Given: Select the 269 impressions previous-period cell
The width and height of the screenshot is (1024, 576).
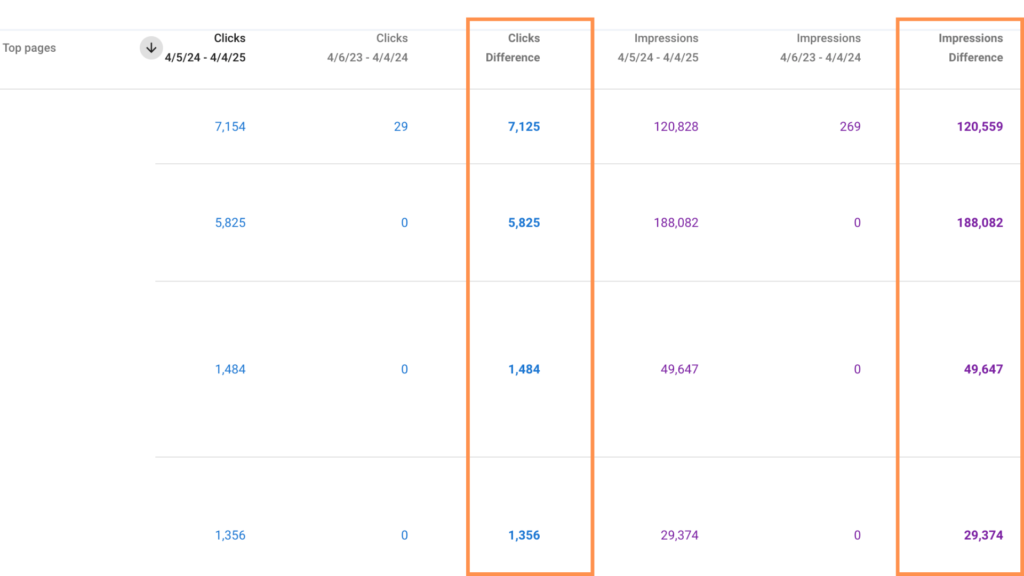Looking at the screenshot, I should [850, 127].
